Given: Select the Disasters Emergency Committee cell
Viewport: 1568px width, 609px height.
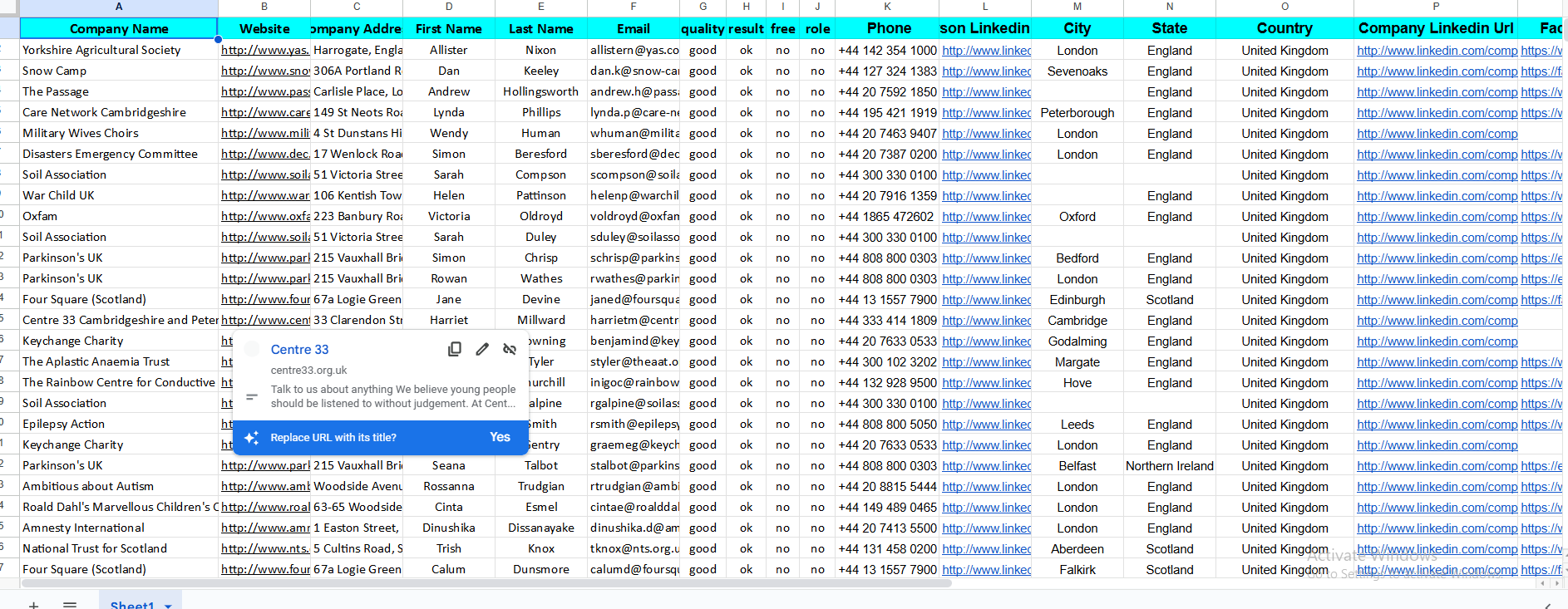Looking at the screenshot, I should (x=119, y=154).
